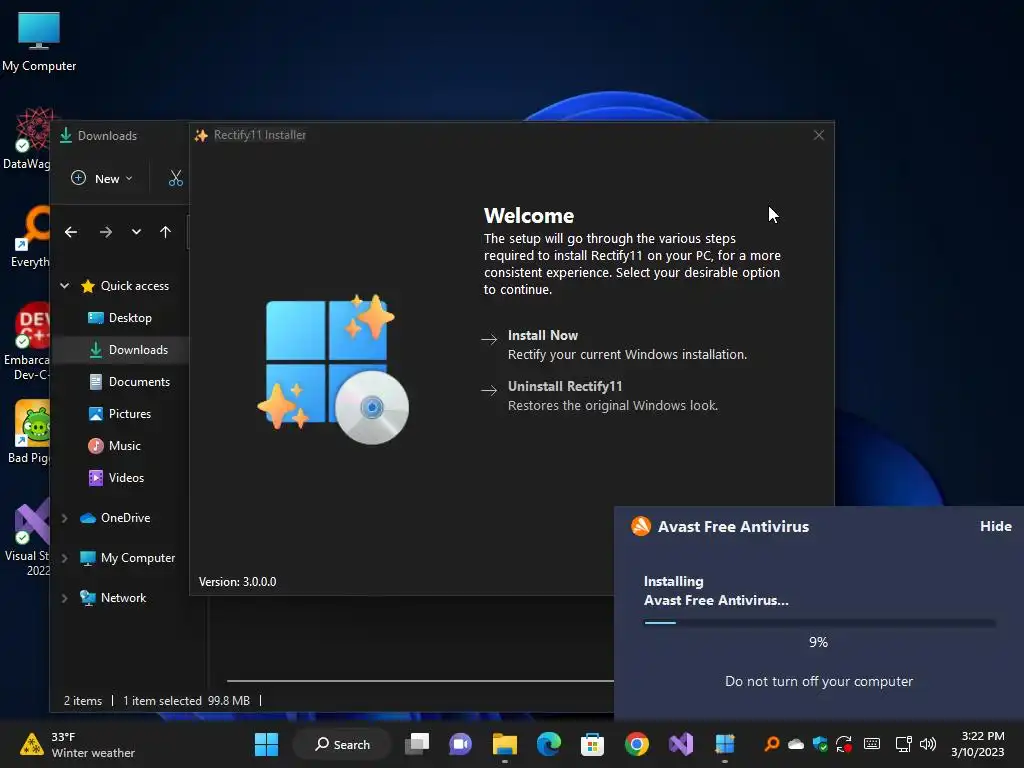Open the Winter weather widget
The image size is (1024, 768).
click(77, 744)
